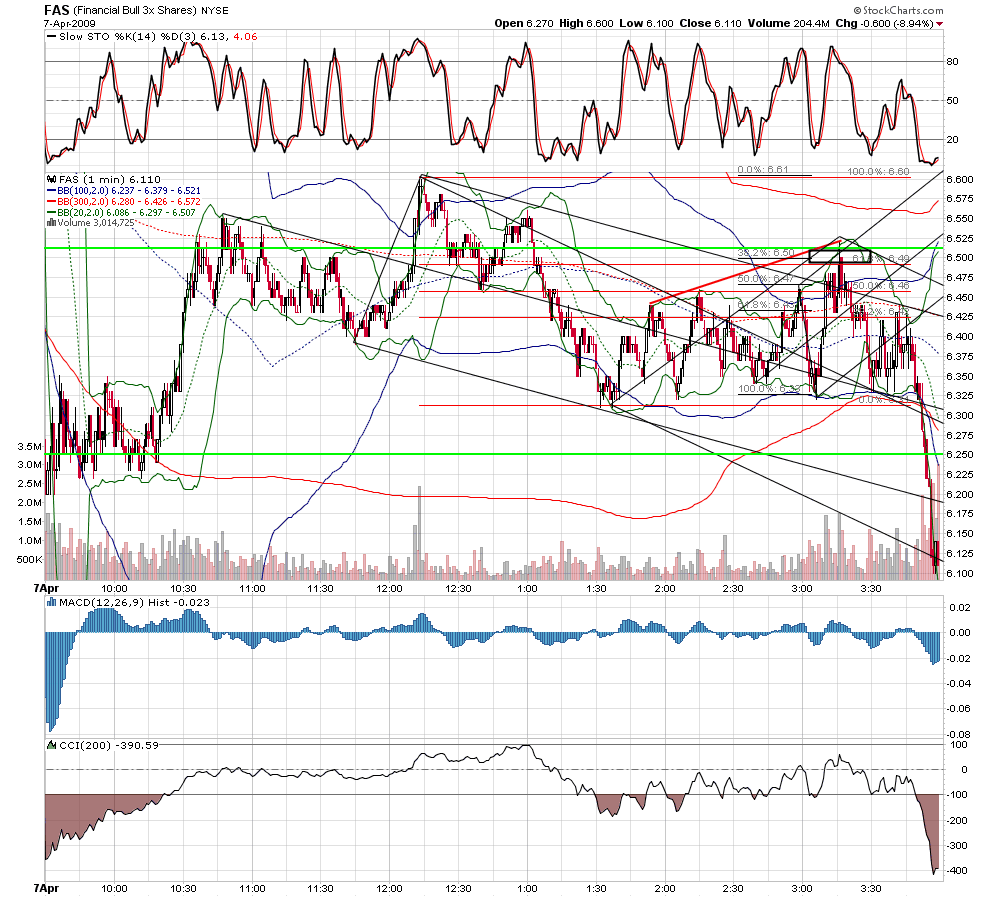This screenshot has width=990, height=897.
Task: Click the 500K volume axis label
Action: point(29,559)
